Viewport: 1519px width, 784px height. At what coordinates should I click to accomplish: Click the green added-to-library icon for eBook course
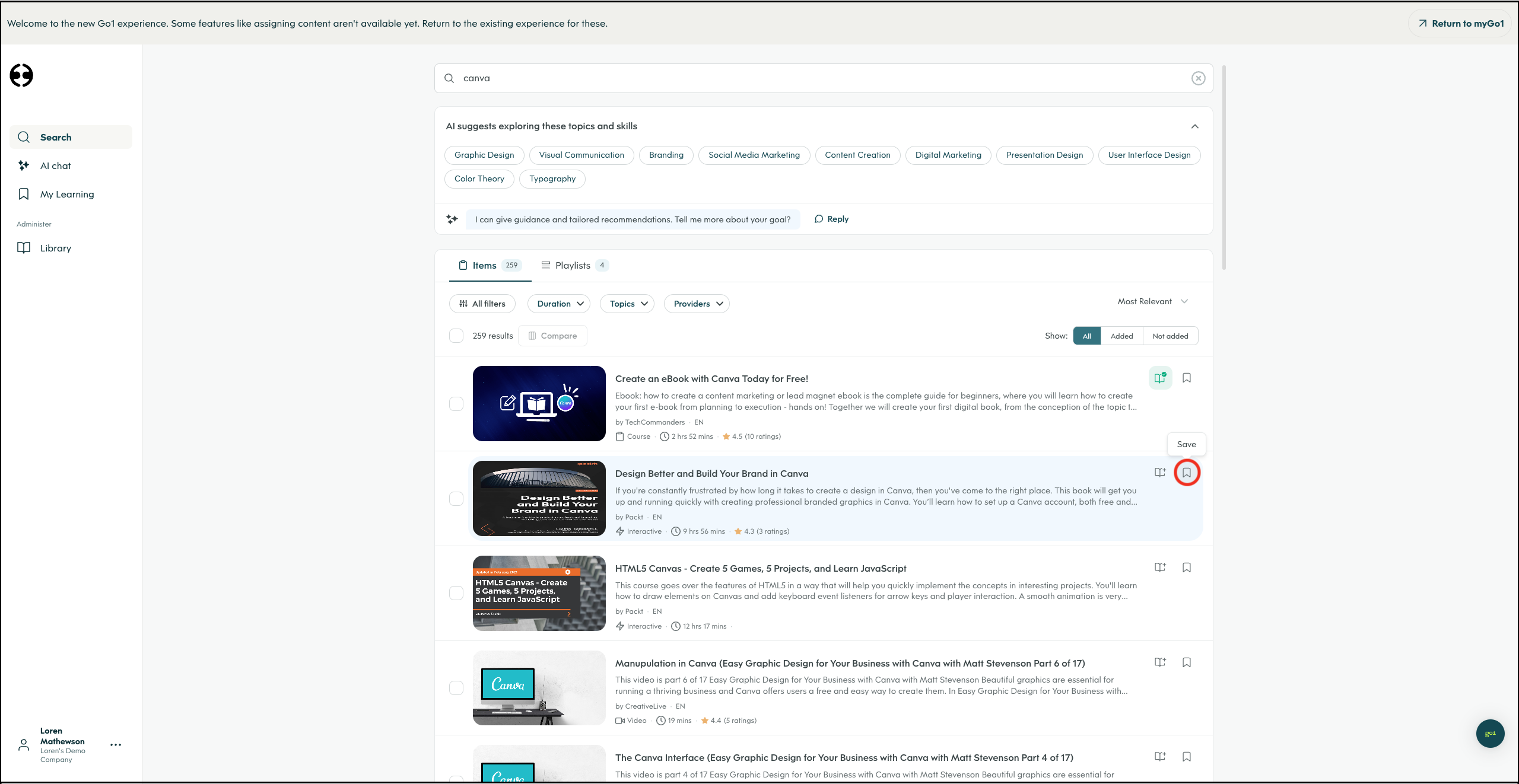click(1159, 378)
